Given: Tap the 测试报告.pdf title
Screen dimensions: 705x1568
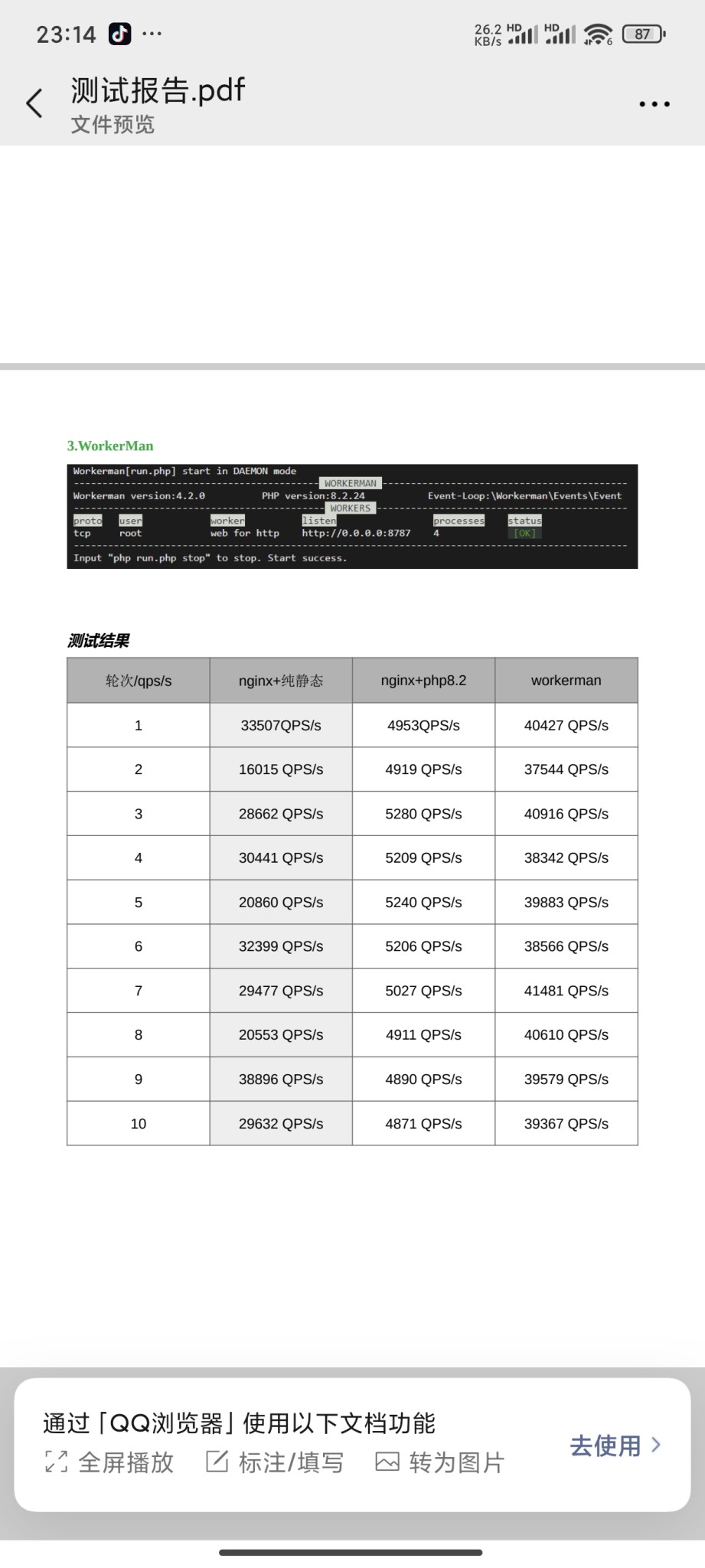Looking at the screenshot, I should [x=158, y=90].
